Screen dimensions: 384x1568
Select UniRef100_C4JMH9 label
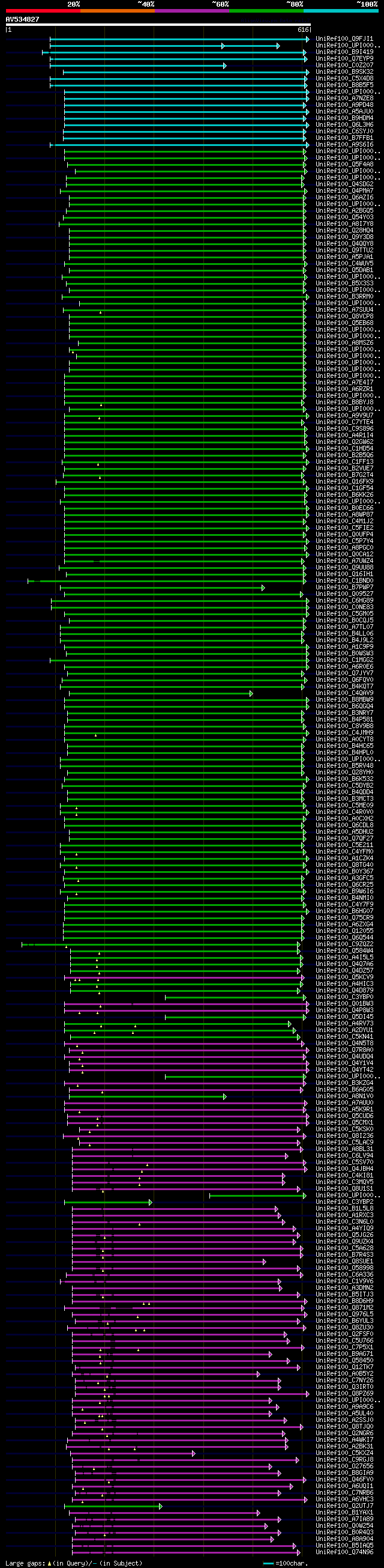click(344, 733)
